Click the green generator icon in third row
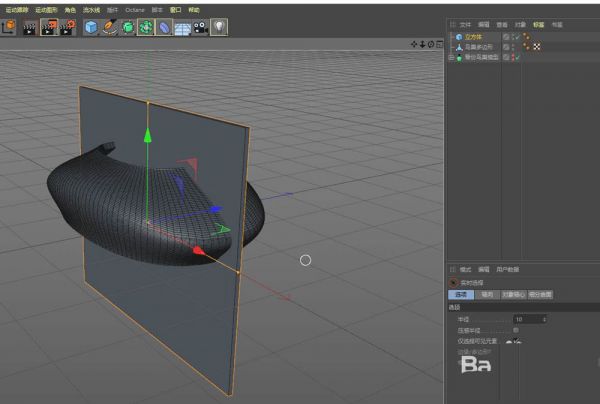 (459, 57)
